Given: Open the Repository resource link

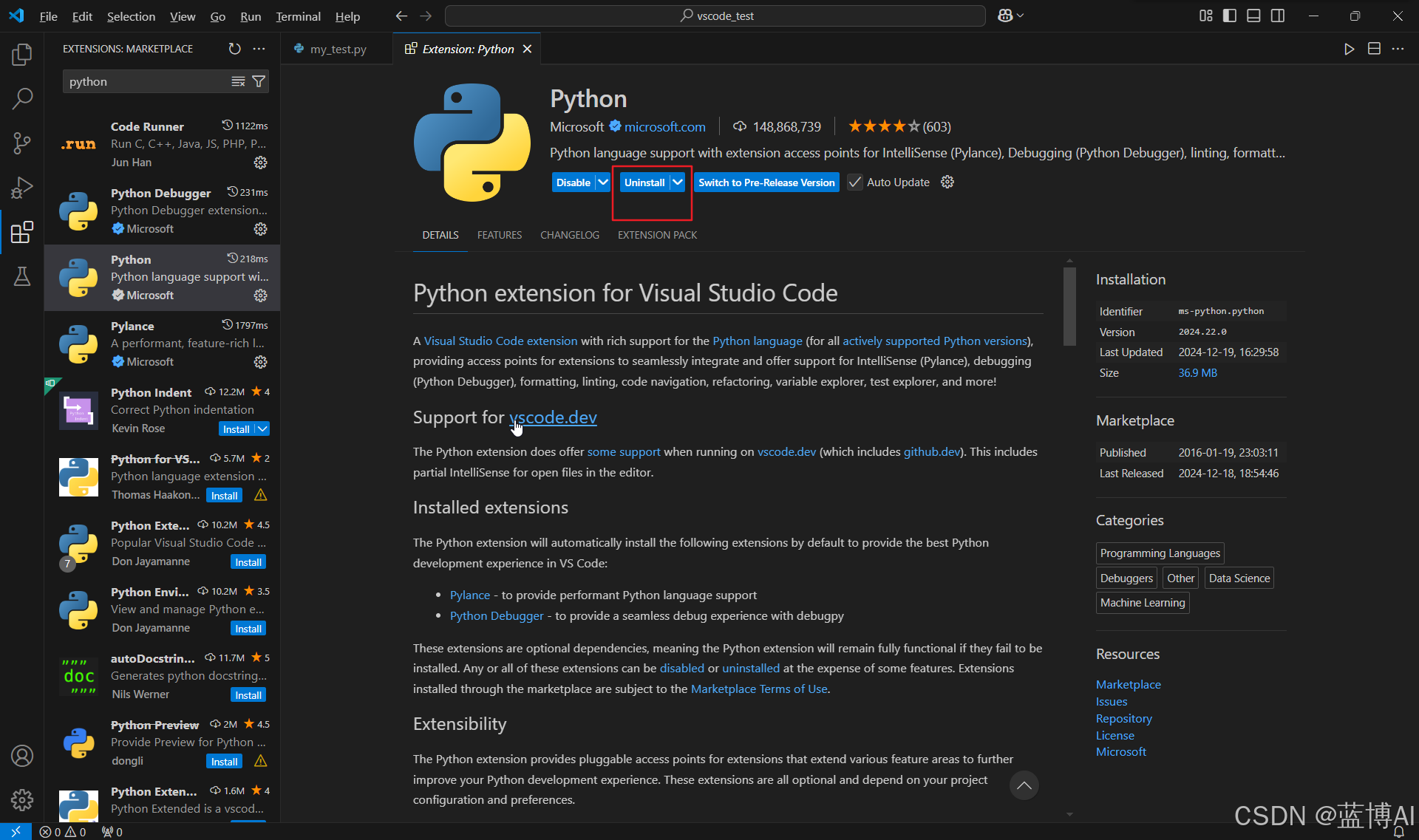Looking at the screenshot, I should pos(1123,718).
